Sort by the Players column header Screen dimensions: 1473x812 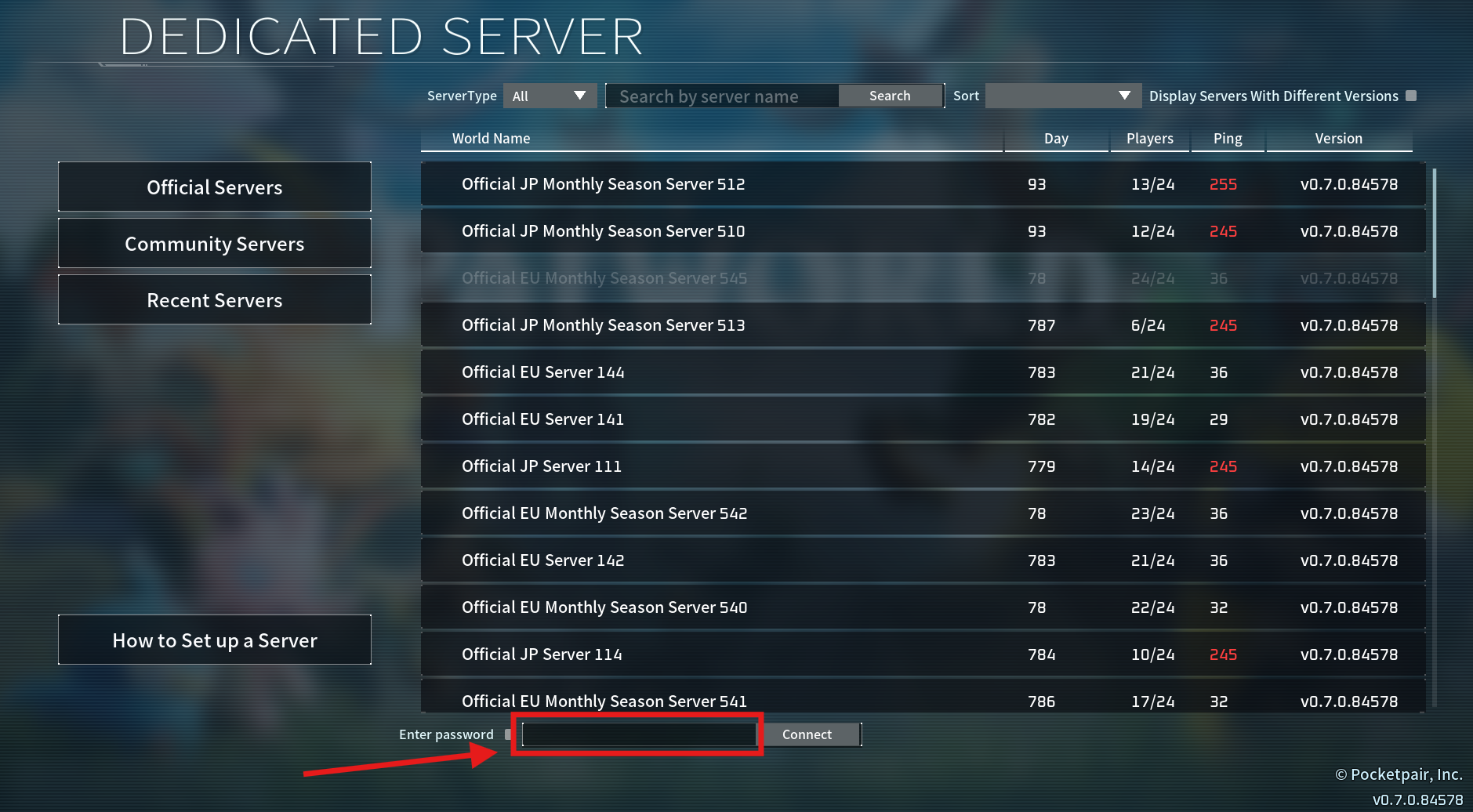point(1149,139)
